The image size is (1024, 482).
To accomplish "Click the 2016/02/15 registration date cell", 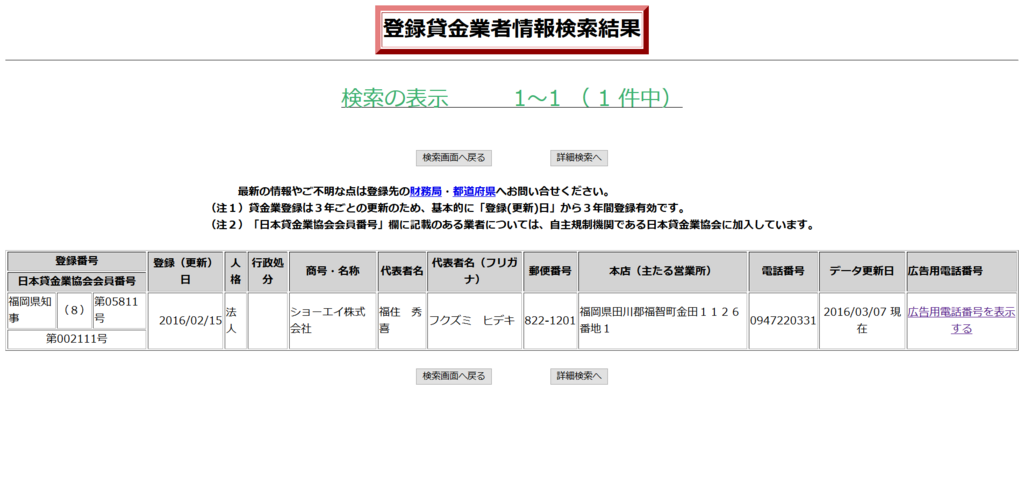I will (185, 321).
